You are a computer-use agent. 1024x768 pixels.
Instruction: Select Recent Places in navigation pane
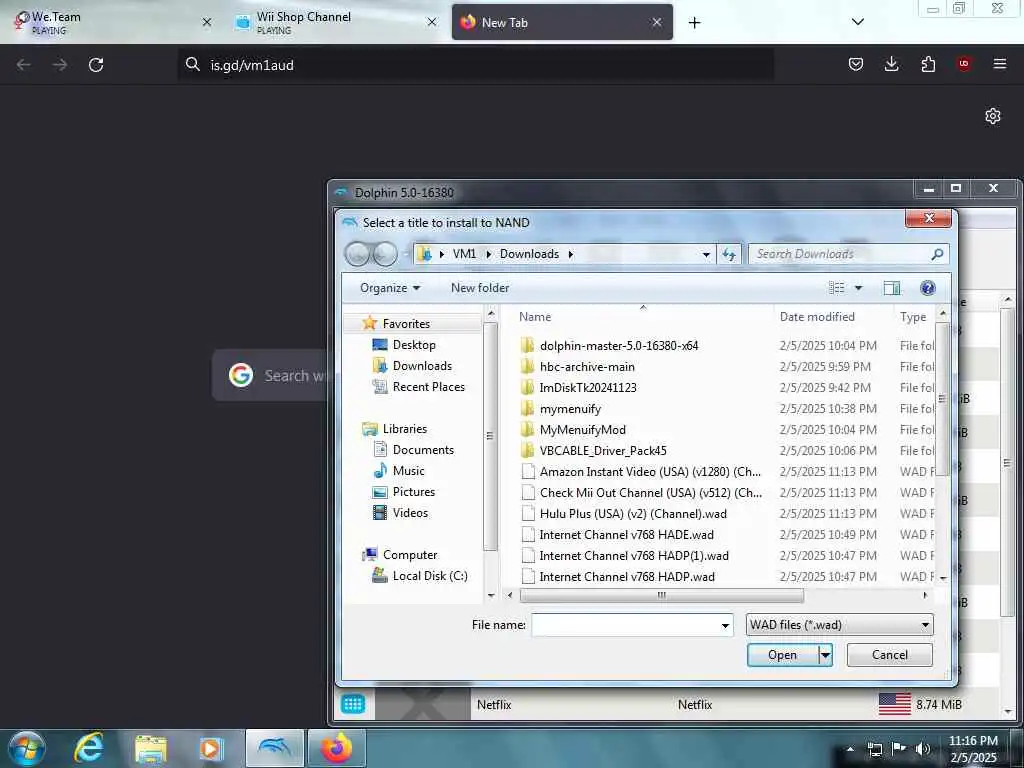(428, 387)
